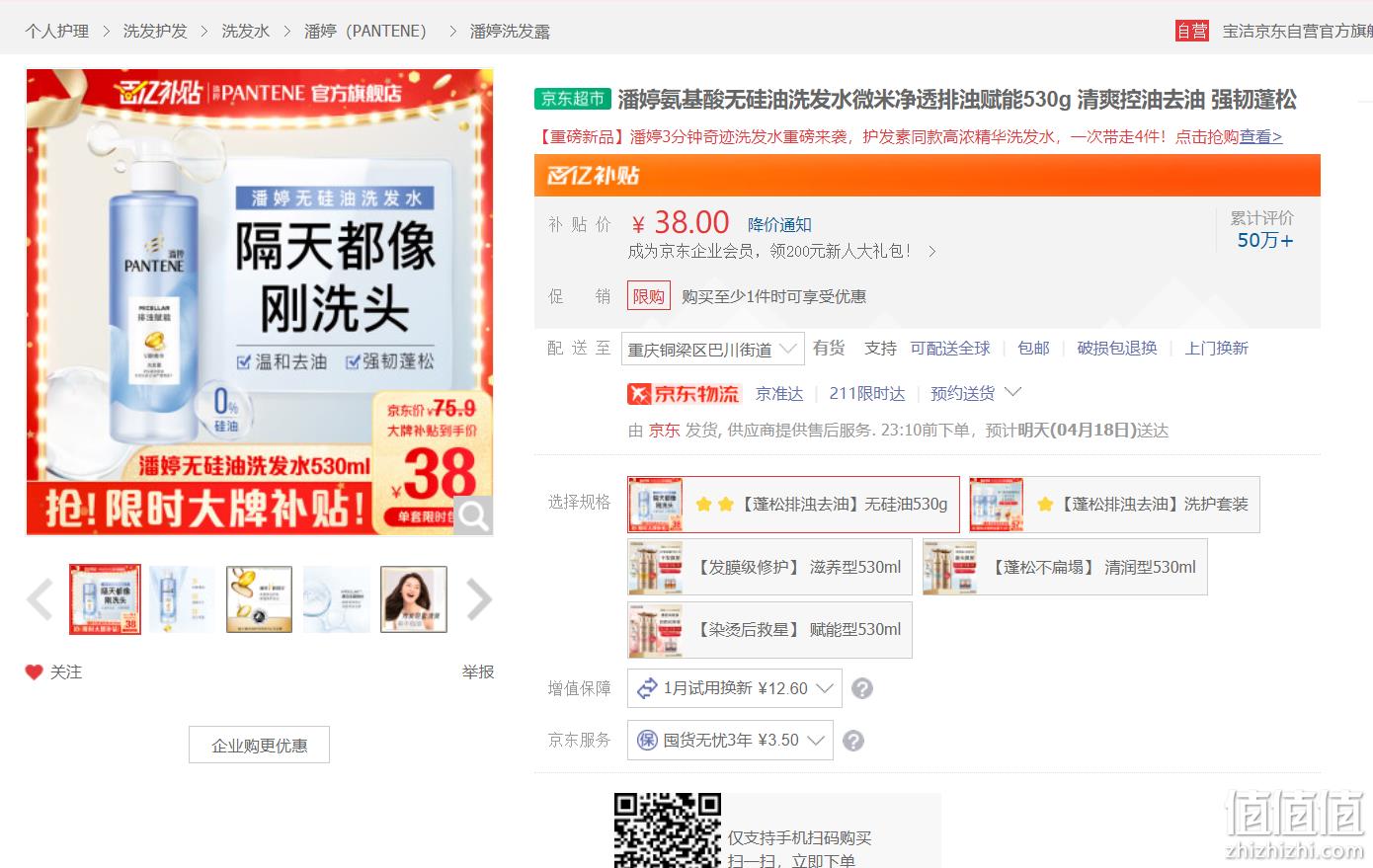Image resolution: width=1373 pixels, height=868 pixels.
Task: Choose spec 【蓬松不扁塌】清润型530ml
Action: (1065, 567)
